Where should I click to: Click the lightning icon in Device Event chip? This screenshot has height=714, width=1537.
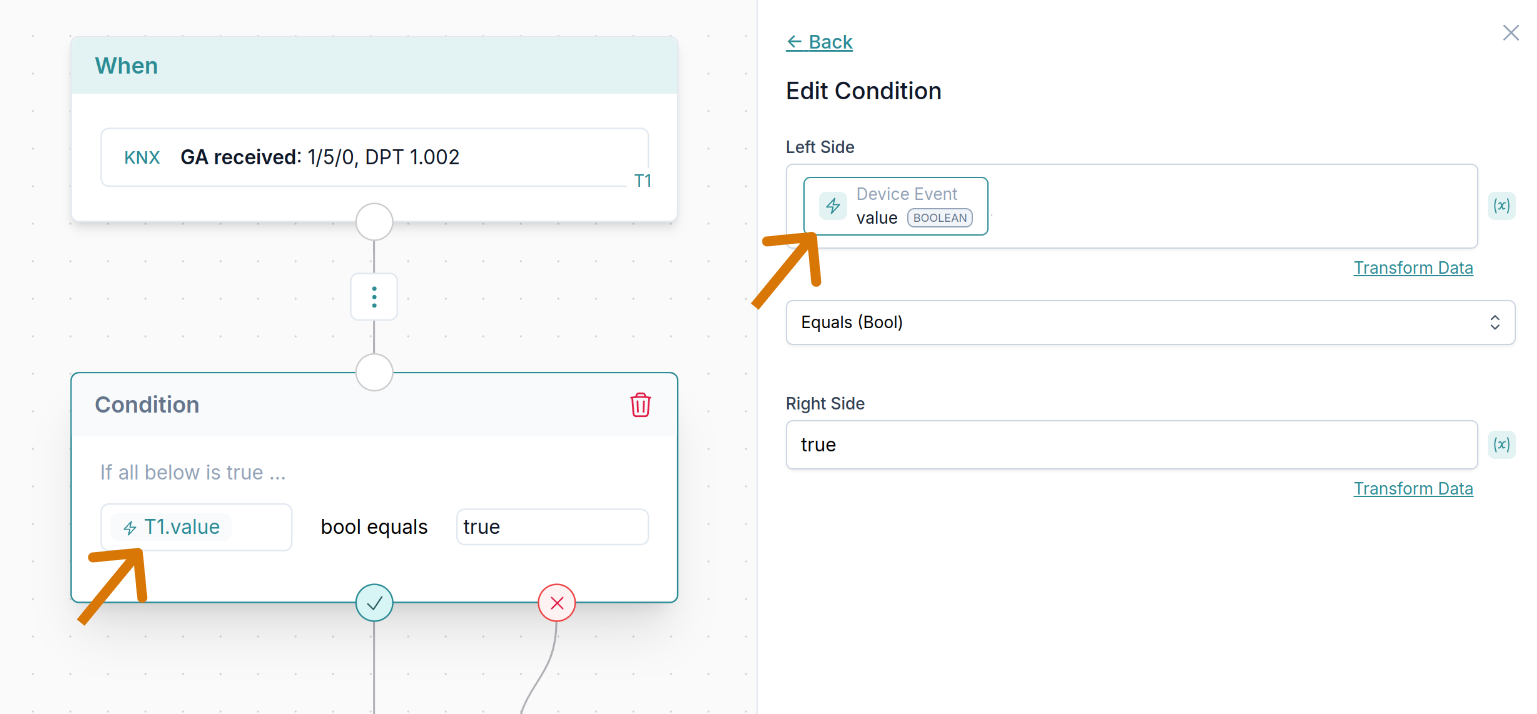click(x=833, y=206)
